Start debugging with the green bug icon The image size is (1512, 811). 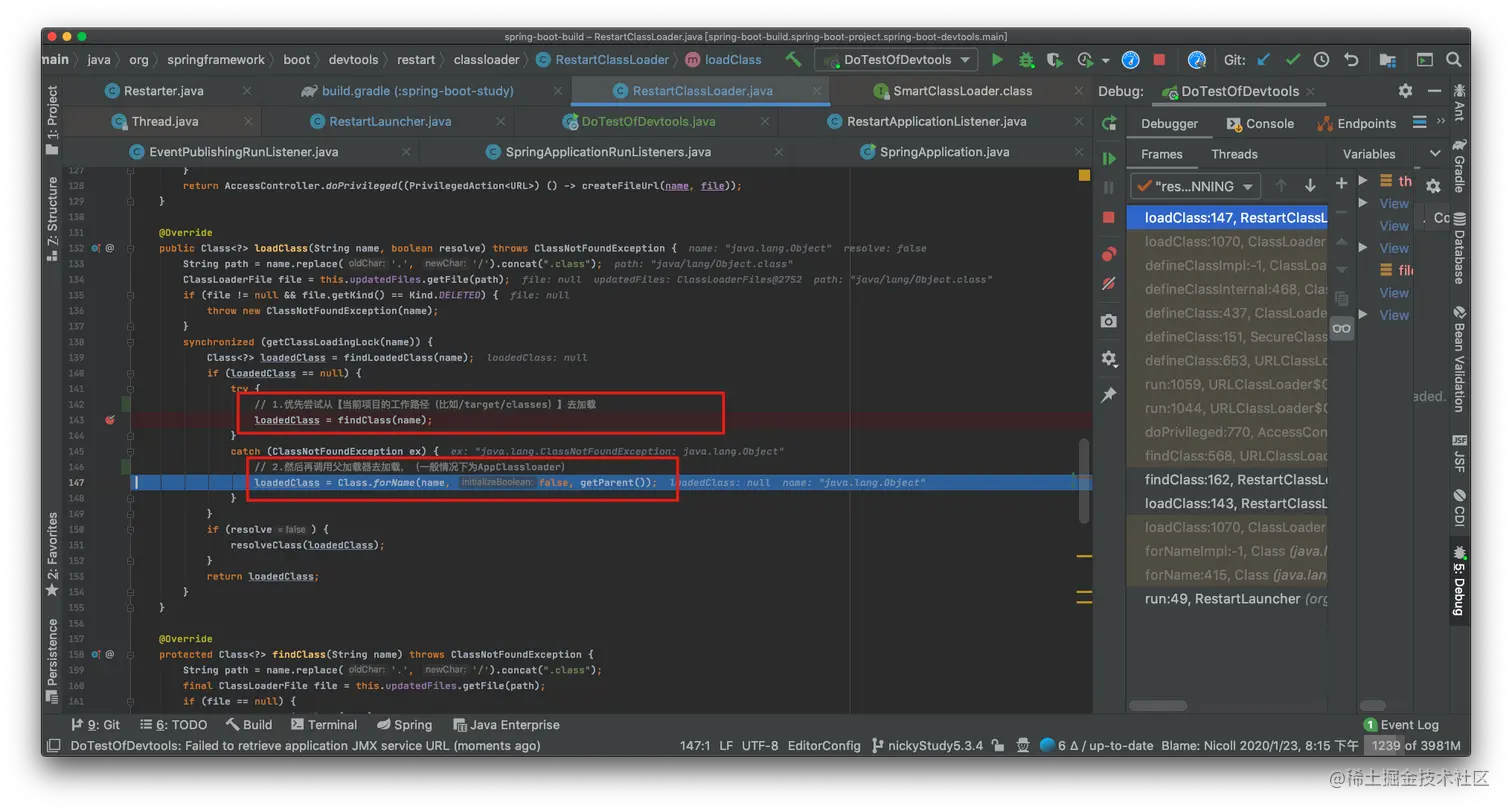click(1025, 59)
